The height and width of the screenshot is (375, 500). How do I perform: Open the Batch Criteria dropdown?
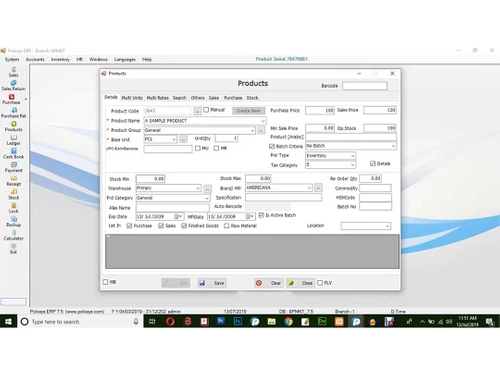tap(393, 146)
